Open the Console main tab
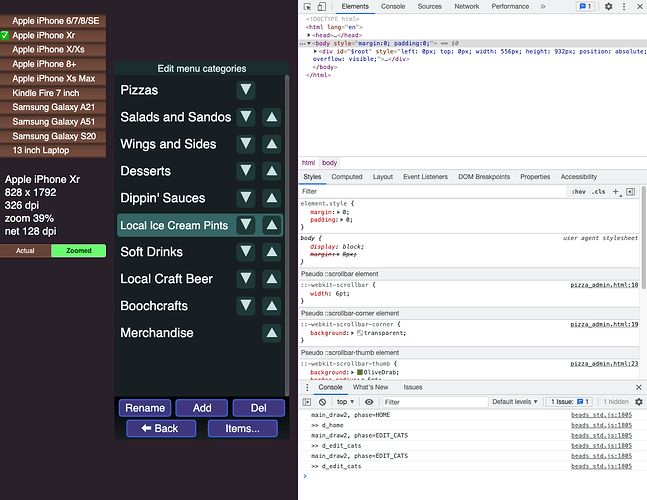 (393, 7)
